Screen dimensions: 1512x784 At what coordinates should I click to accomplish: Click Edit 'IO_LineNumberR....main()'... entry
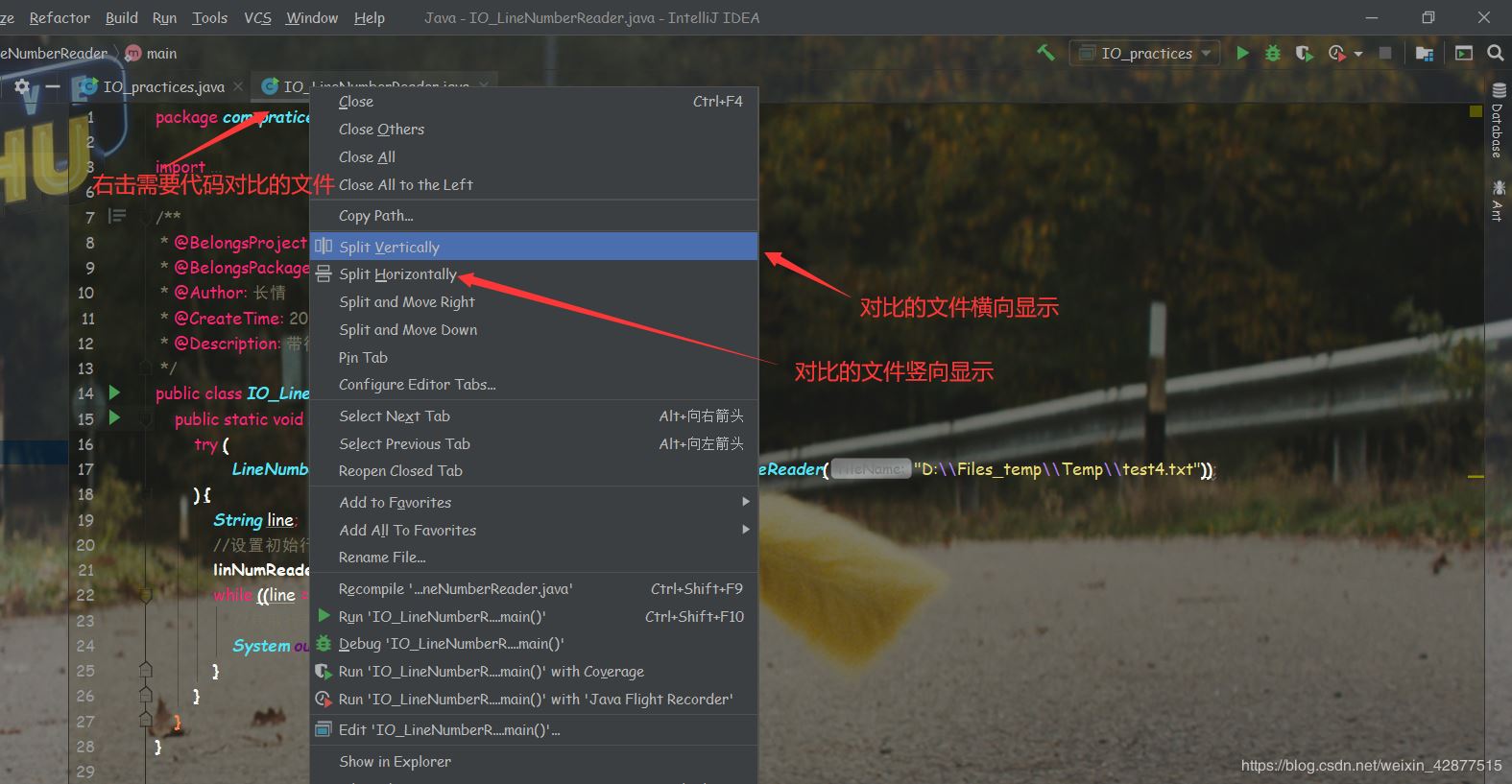click(534, 729)
